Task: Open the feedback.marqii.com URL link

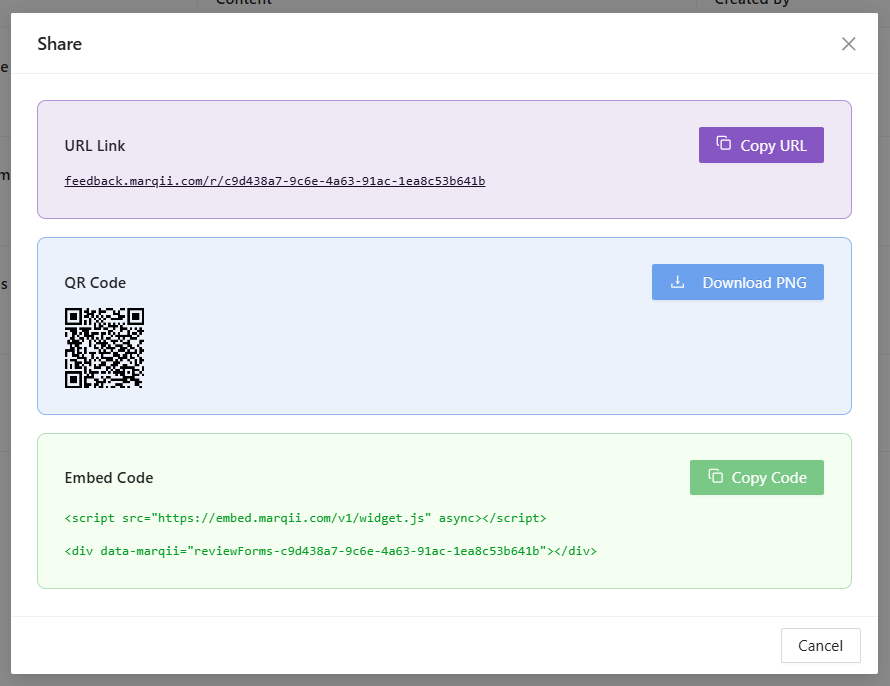Action: tap(275, 181)
